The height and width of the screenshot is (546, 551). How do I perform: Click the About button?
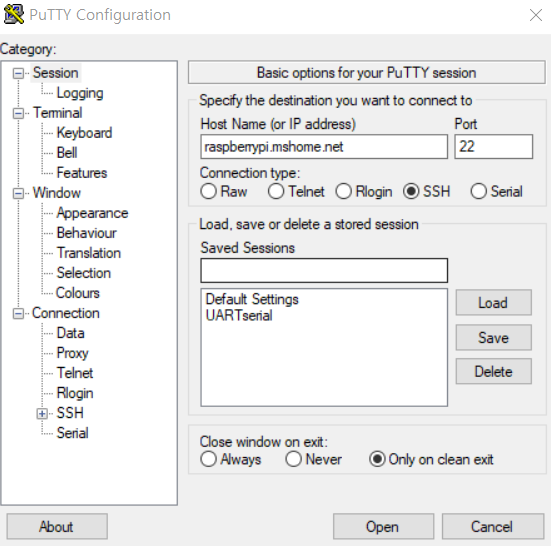click(57, 526)
